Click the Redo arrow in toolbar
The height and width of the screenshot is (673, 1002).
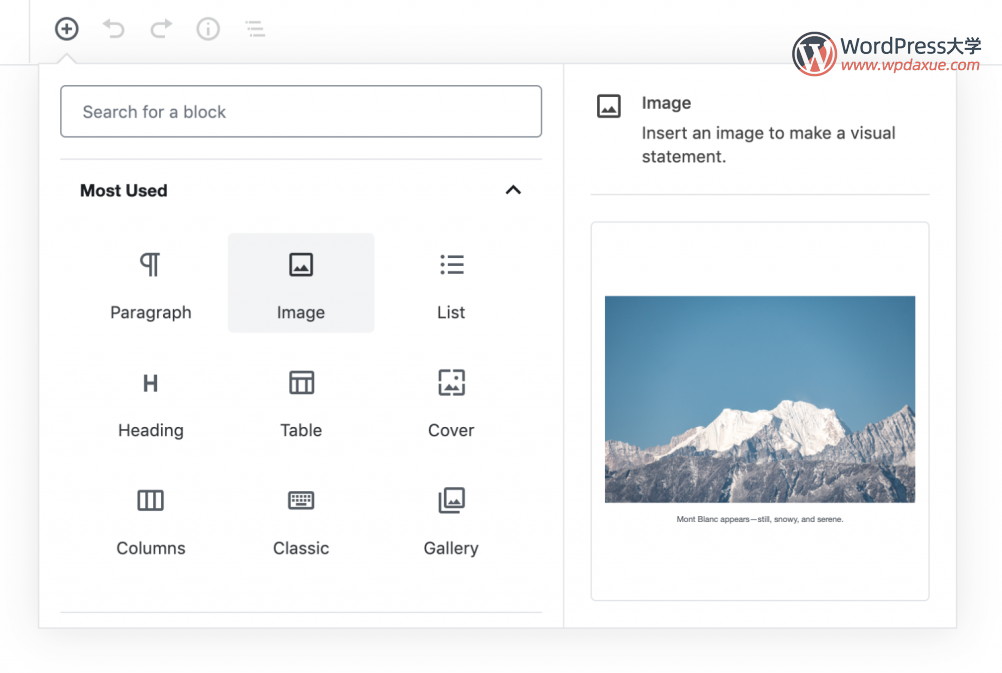[x=161, y=29]
